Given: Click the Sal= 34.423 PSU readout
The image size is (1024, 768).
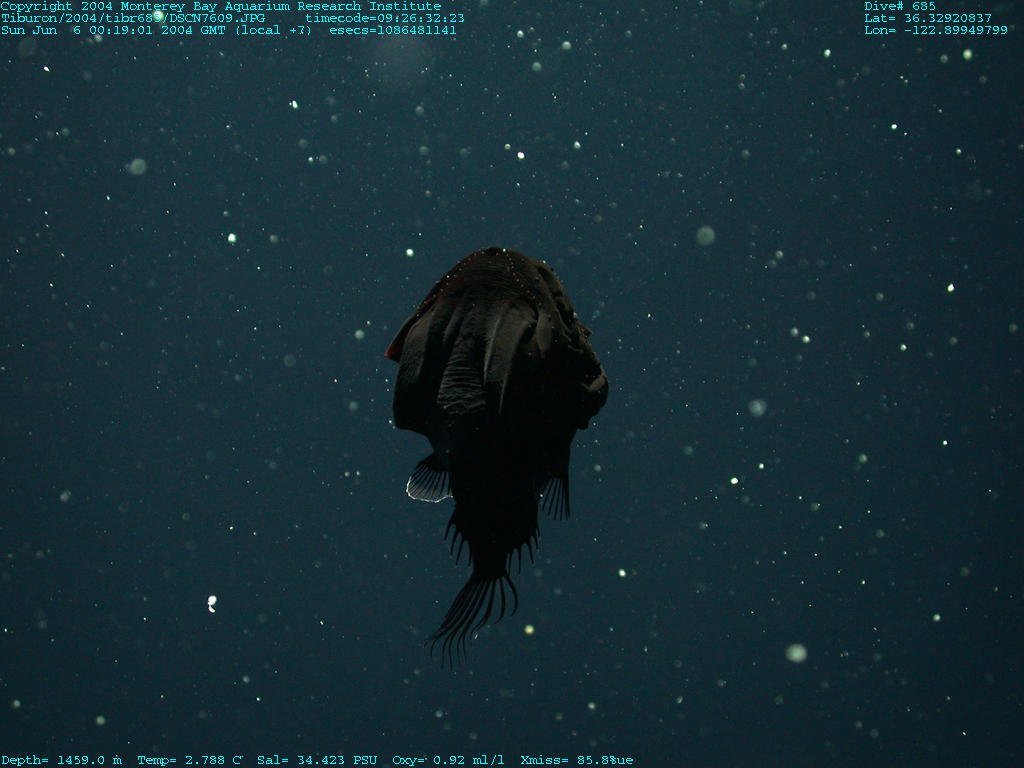Looking at the screenshot, I should [x=317, y=761].
